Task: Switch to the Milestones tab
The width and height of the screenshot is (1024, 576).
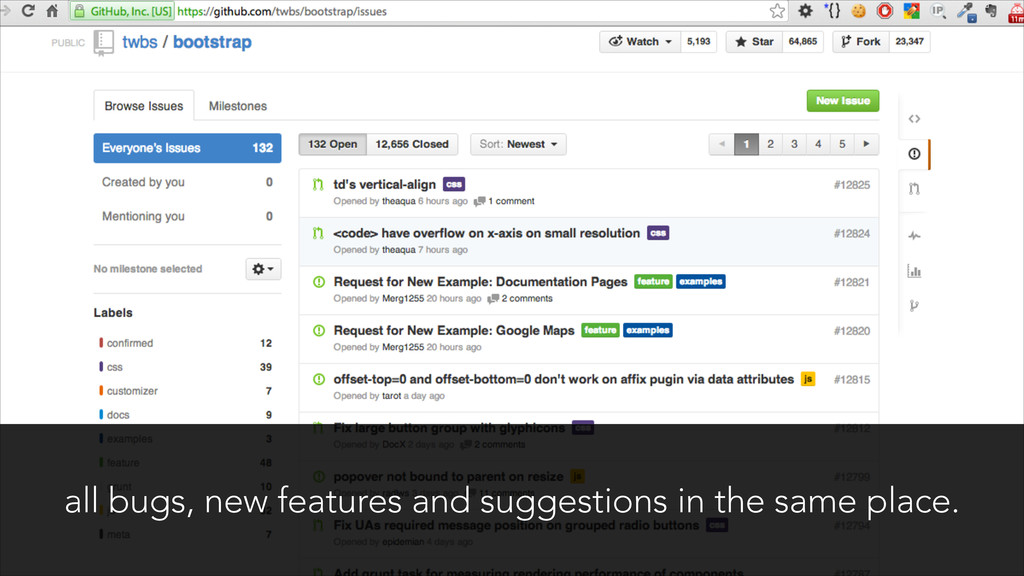Action: pos(238,106)
